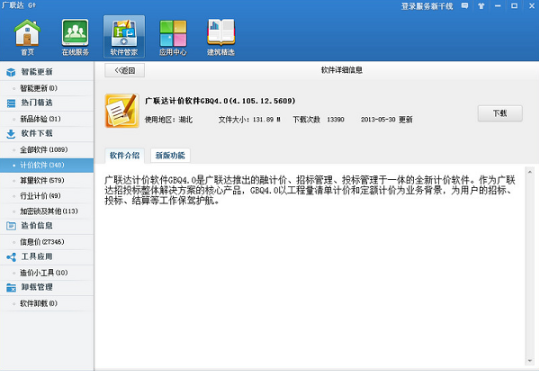The height and width of the screenshot is (371, 539).
Task: Click the scrollbar down arrow in description
Action: pos(530,361)
